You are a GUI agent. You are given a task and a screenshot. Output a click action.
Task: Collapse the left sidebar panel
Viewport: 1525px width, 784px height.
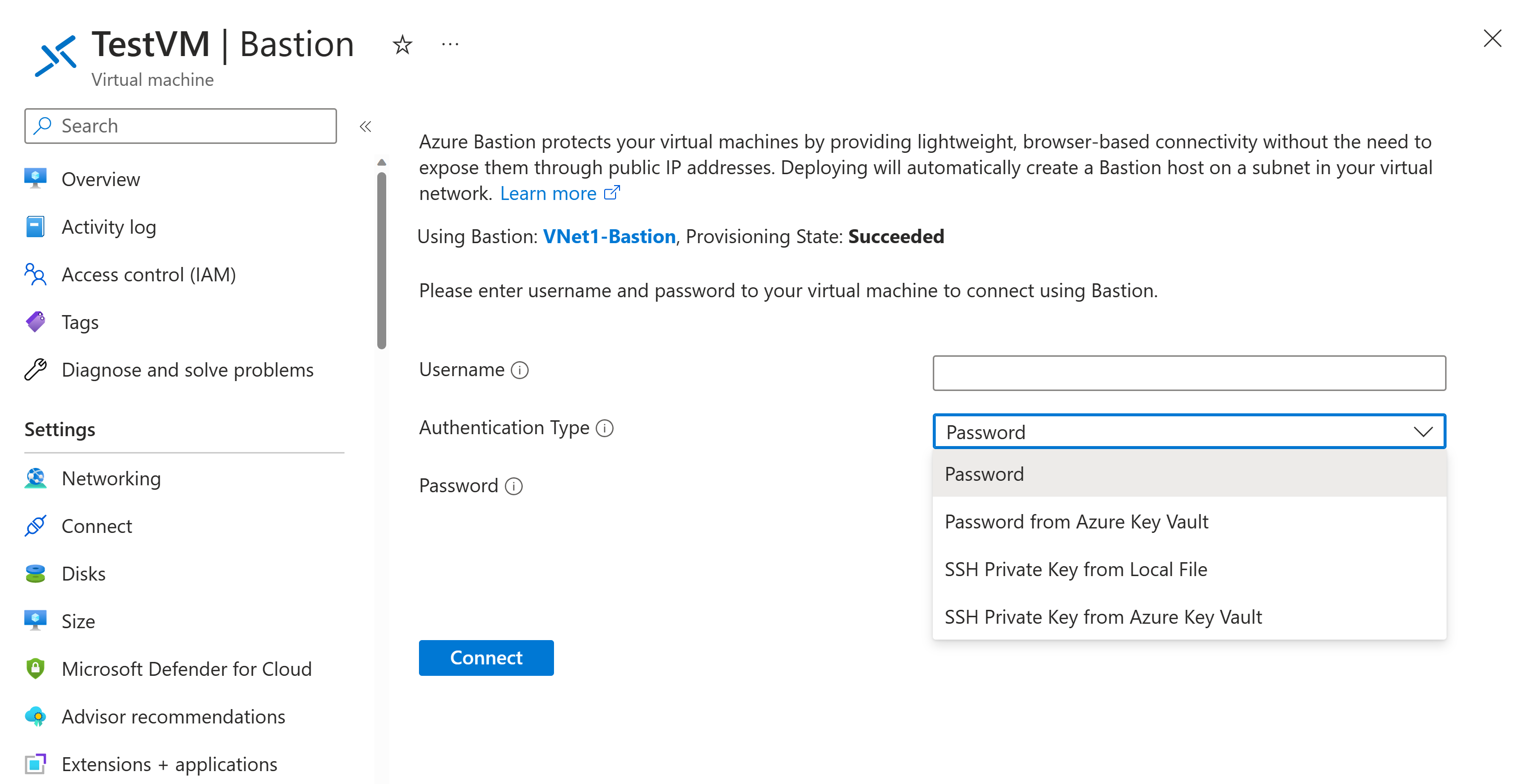point(365,126)
